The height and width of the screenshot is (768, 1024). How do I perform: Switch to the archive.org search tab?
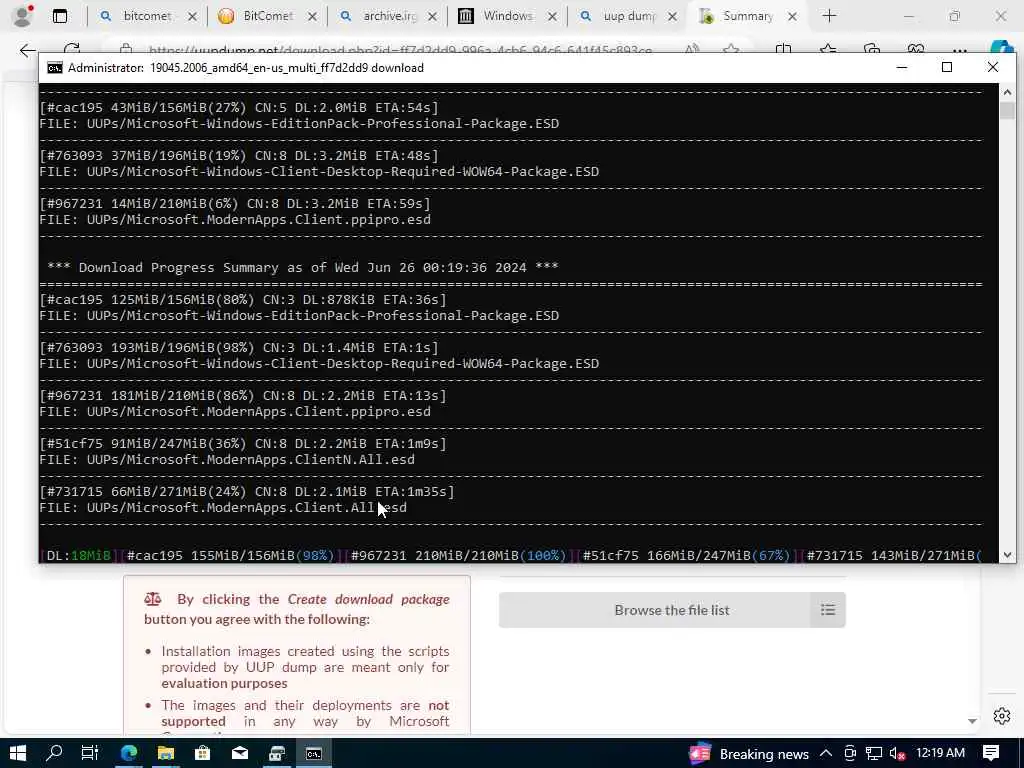pos(387,16)
